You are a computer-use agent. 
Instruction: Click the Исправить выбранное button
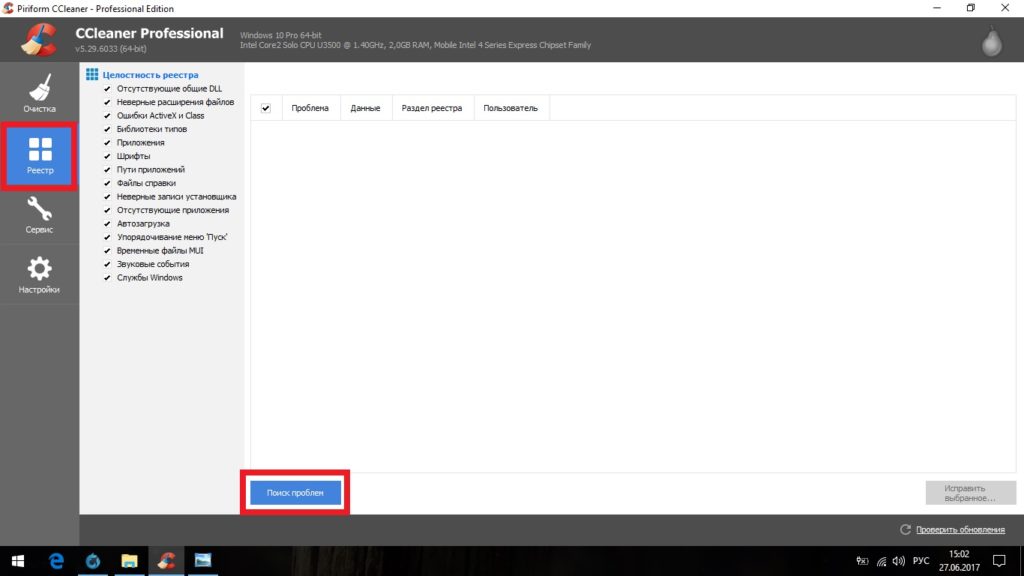coord(970,493)
